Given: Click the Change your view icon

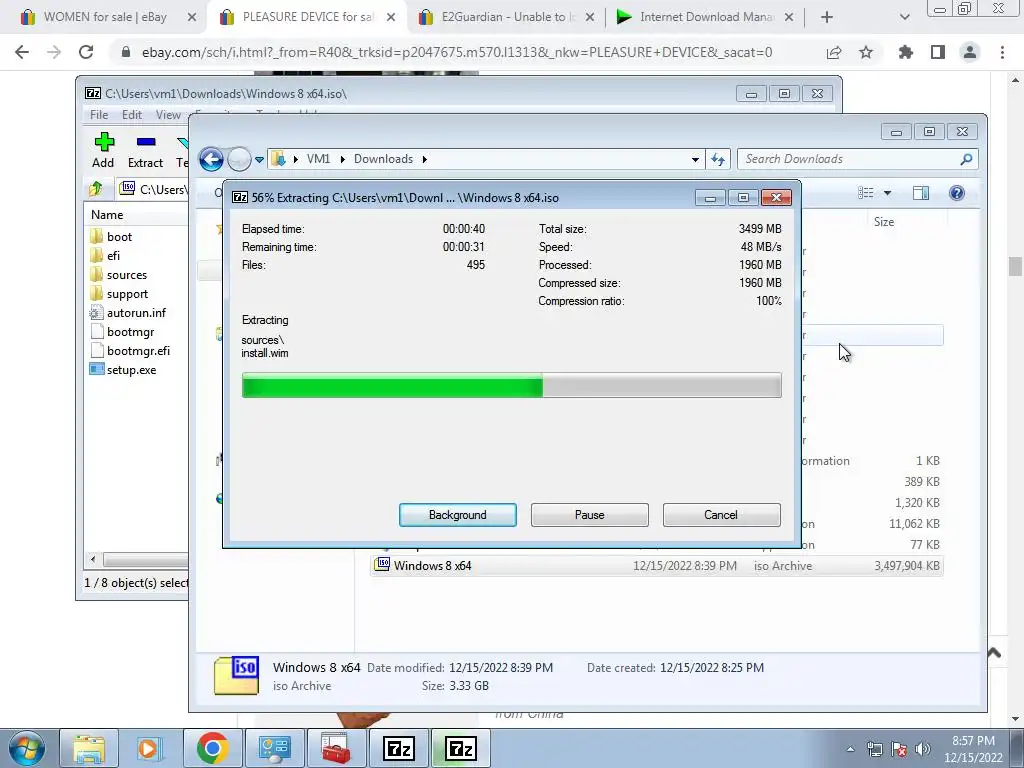Looking at the screenshot, I should click(866, 193).
